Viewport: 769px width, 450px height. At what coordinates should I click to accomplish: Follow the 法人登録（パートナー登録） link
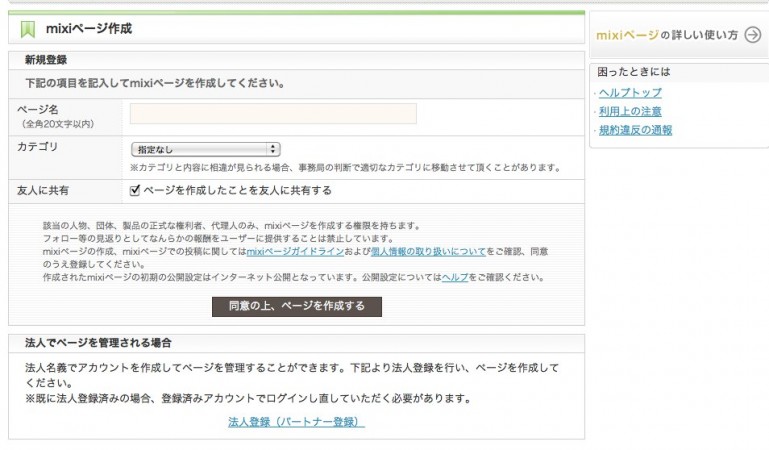(296, 422)
